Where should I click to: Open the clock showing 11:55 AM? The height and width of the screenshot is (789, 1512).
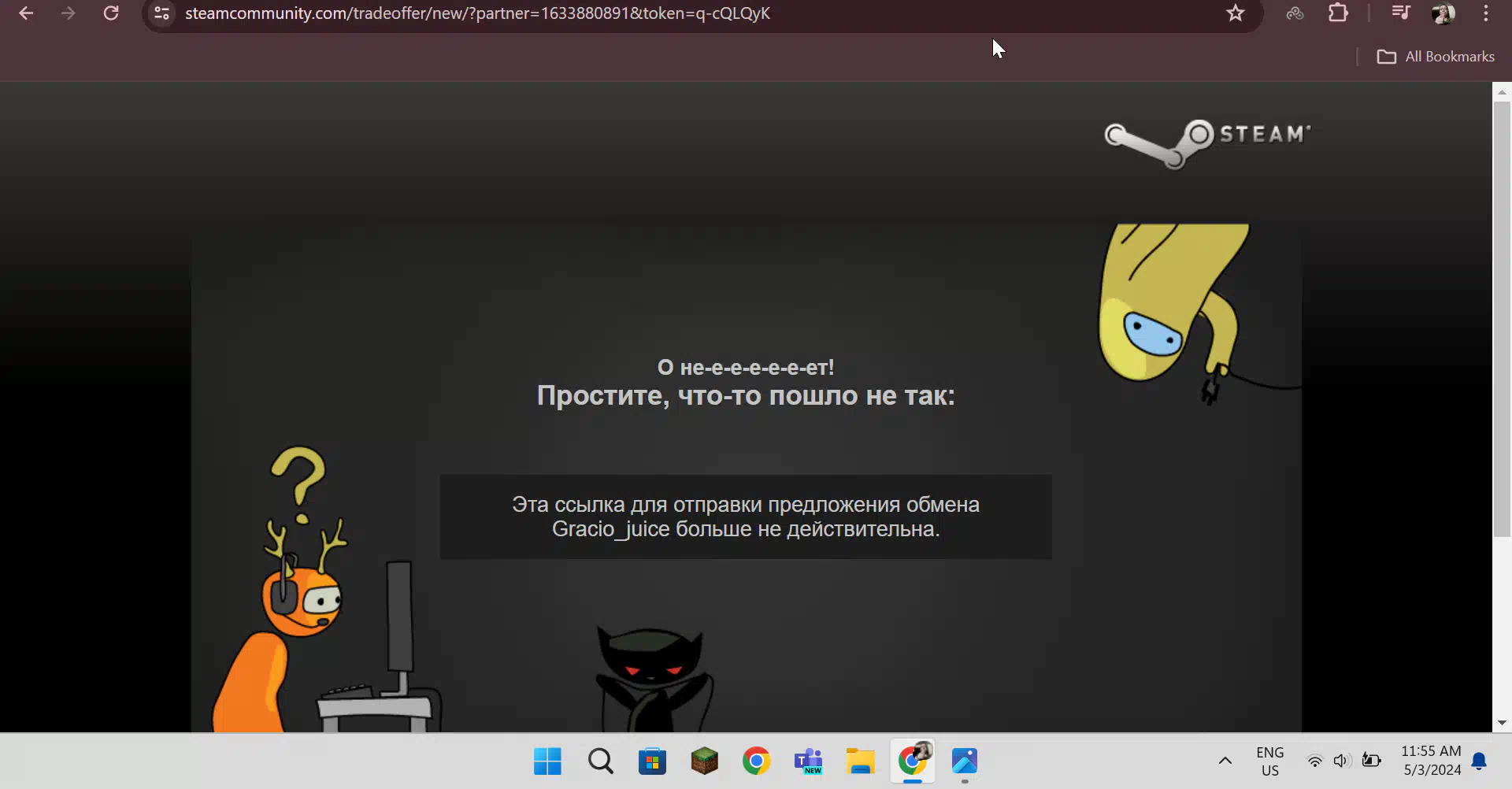point(1432,761)
